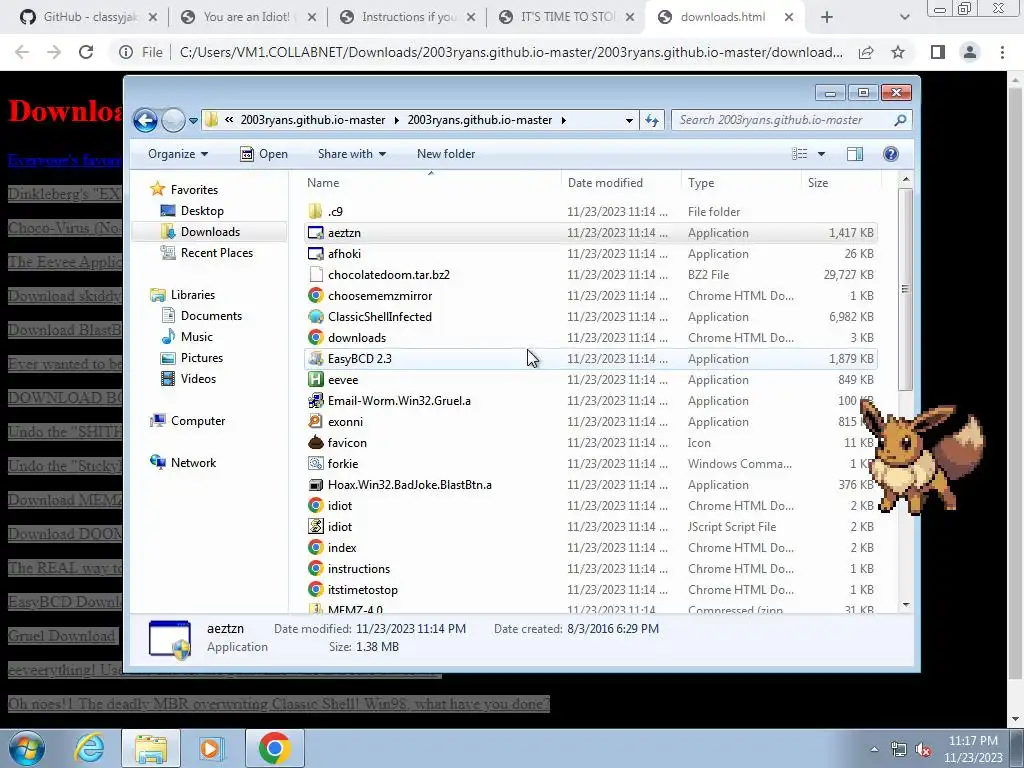1024x768 pixels.
Task: Open Chrome tab search chevron
Action: 904,17
